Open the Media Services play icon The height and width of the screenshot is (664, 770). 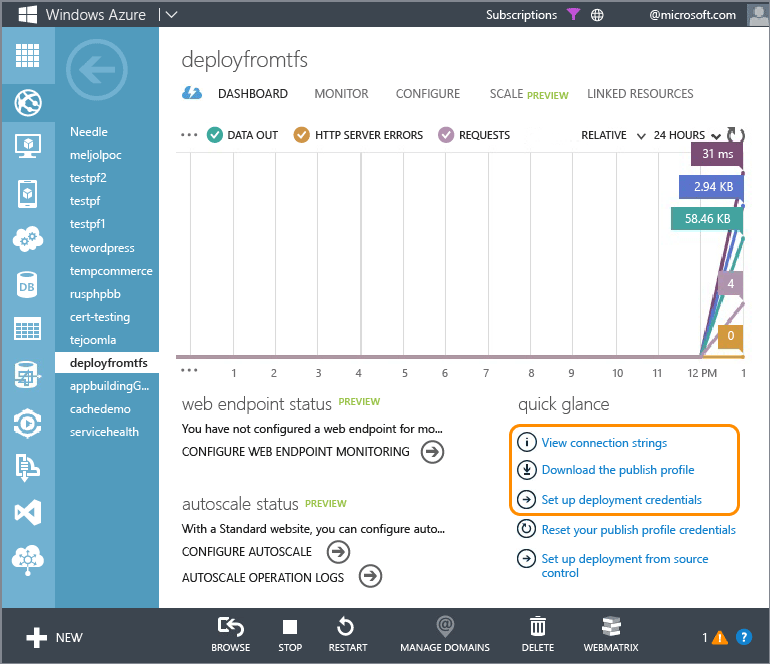point(28,423)
